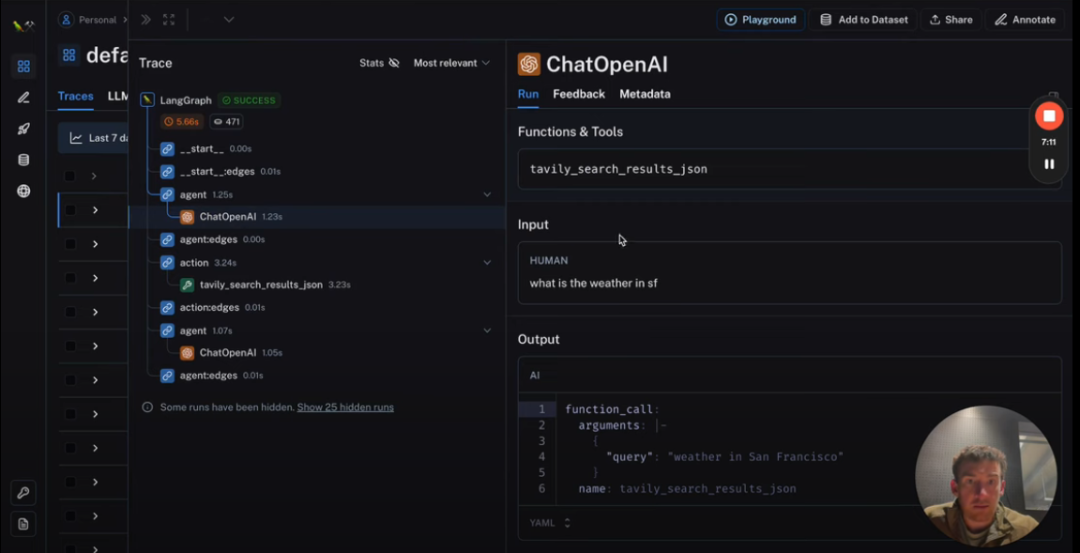
Task: Open the Projects grid icon in sidebar
Action: click(x=24, y=66)
